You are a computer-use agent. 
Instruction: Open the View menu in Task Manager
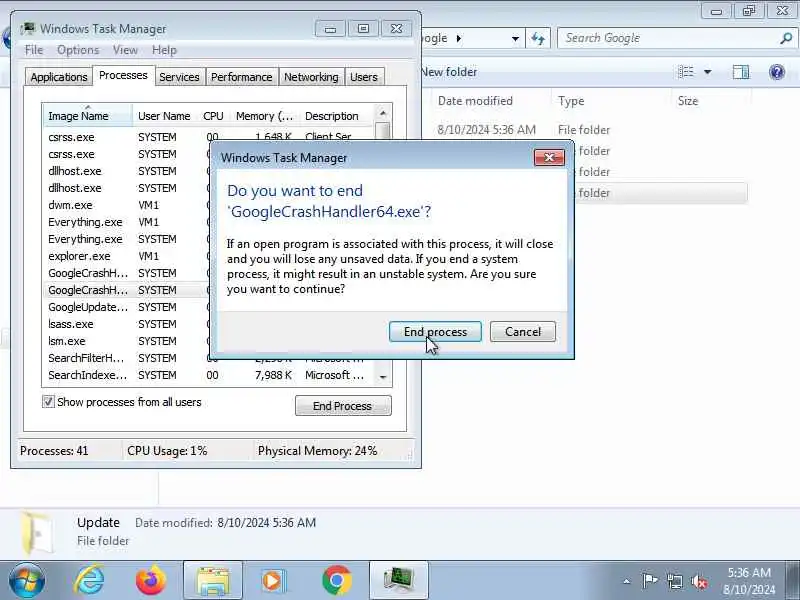(125, 50)
